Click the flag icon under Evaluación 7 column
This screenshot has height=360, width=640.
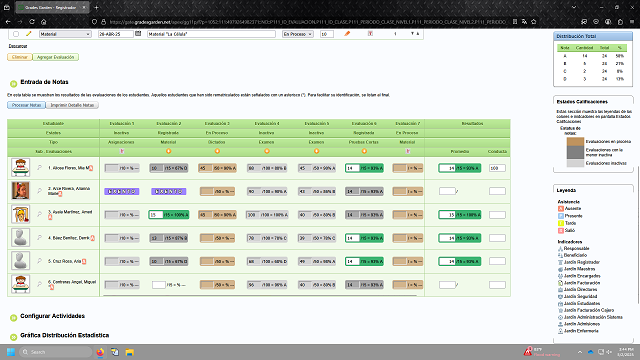click(407, 151)
